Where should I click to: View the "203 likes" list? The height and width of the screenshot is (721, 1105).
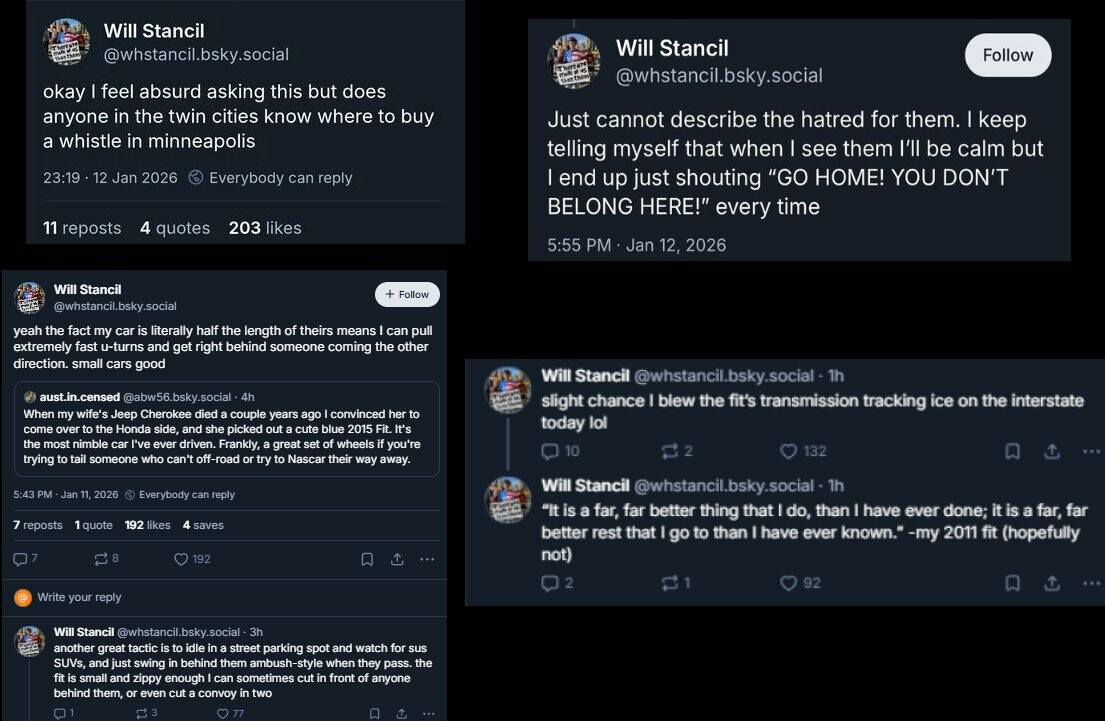click(x=264, y=228)
